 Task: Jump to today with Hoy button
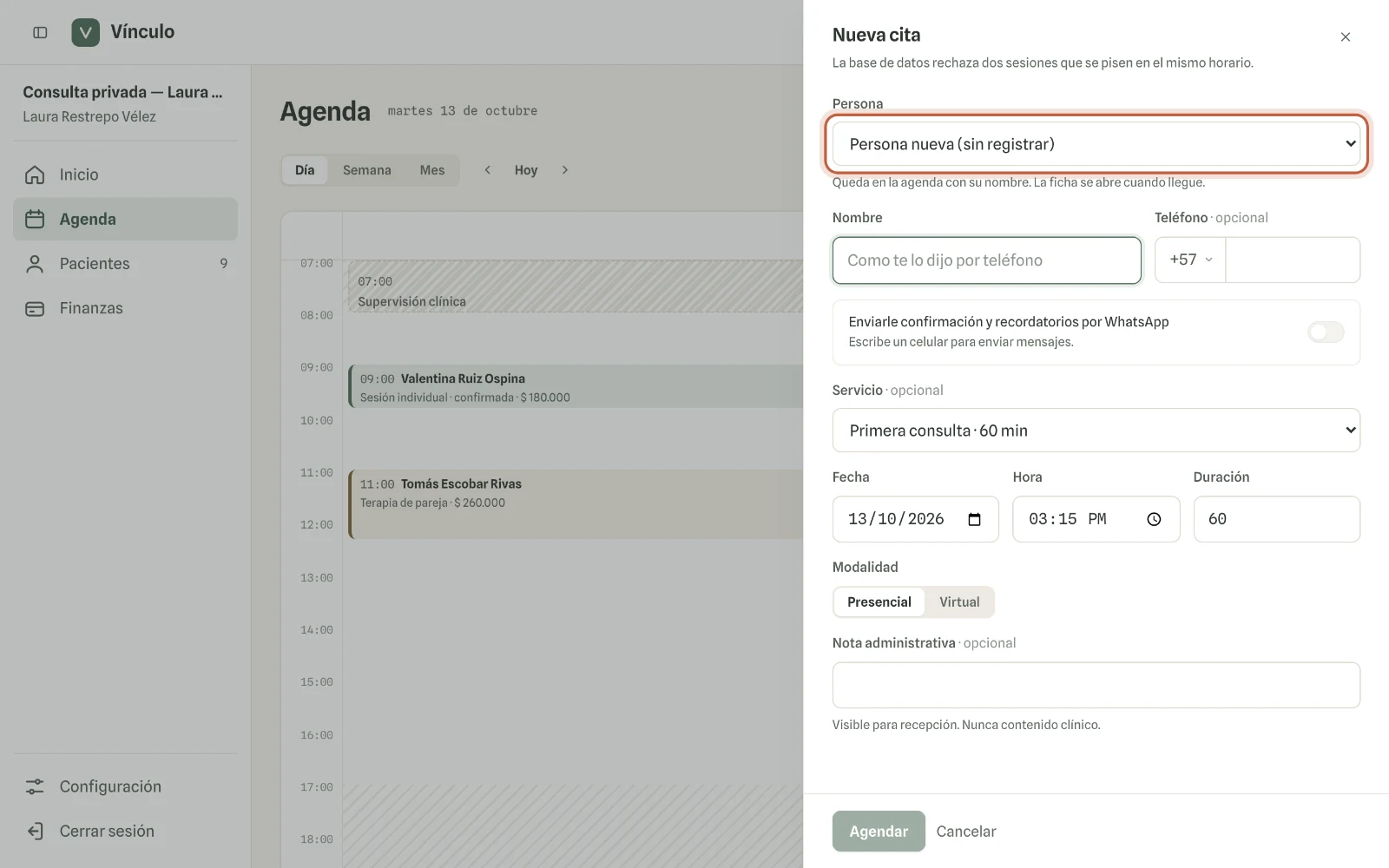(x=526, y=170)
